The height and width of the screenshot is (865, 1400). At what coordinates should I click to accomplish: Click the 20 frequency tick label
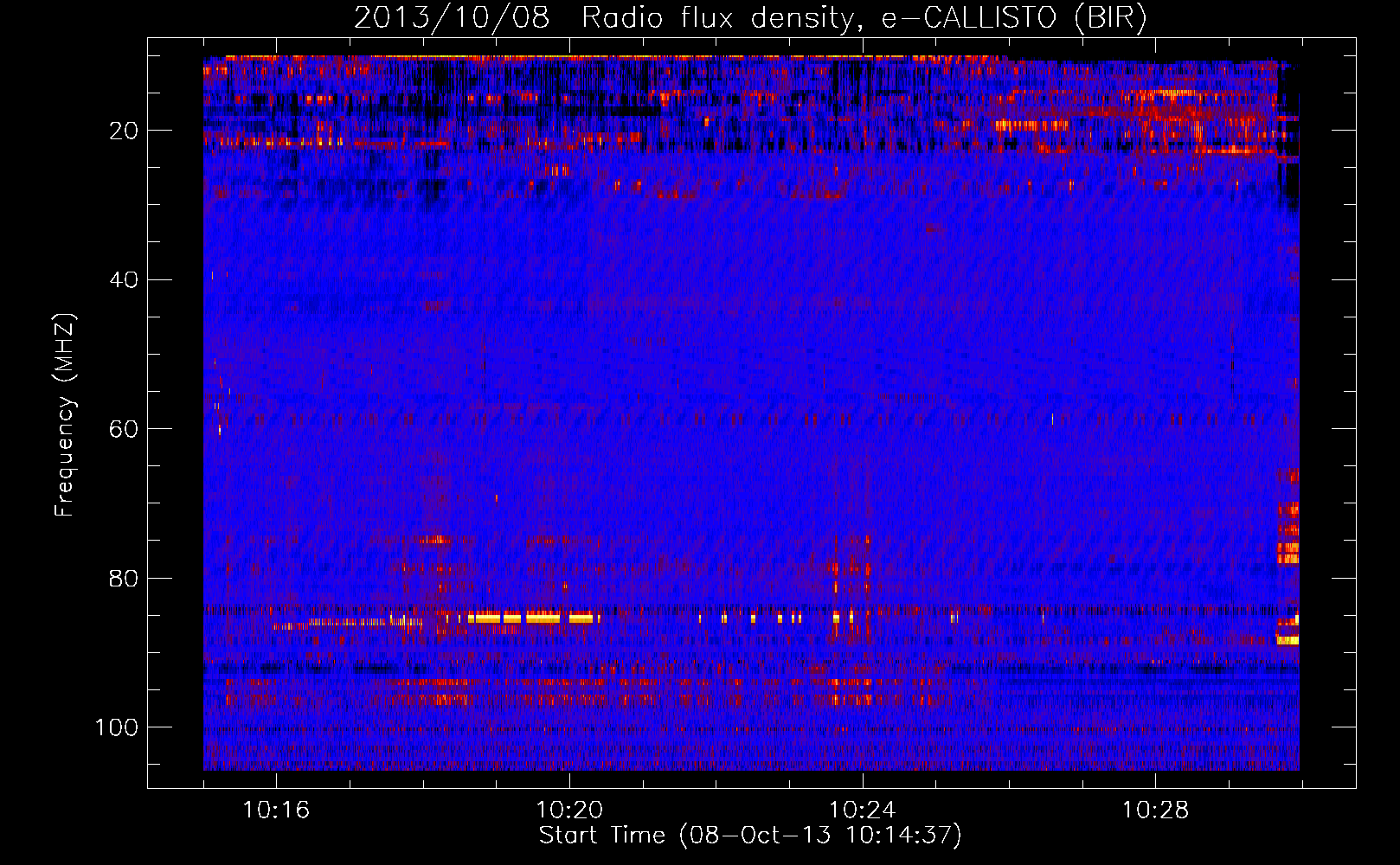[x=125, y=131]
